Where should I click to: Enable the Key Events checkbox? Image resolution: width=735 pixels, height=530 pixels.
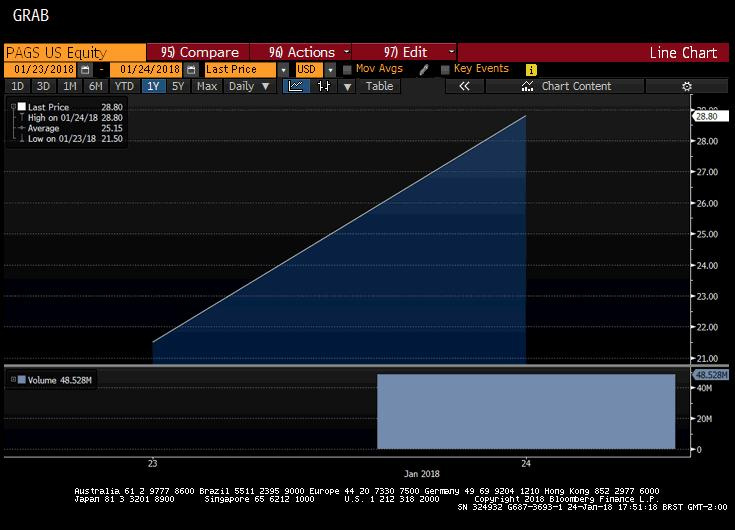(x=445, y=70)
